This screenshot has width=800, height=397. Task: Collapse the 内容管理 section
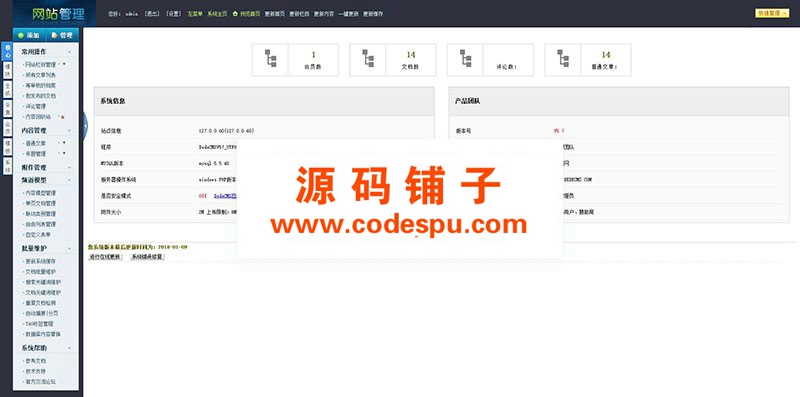(x=69, y=131)
